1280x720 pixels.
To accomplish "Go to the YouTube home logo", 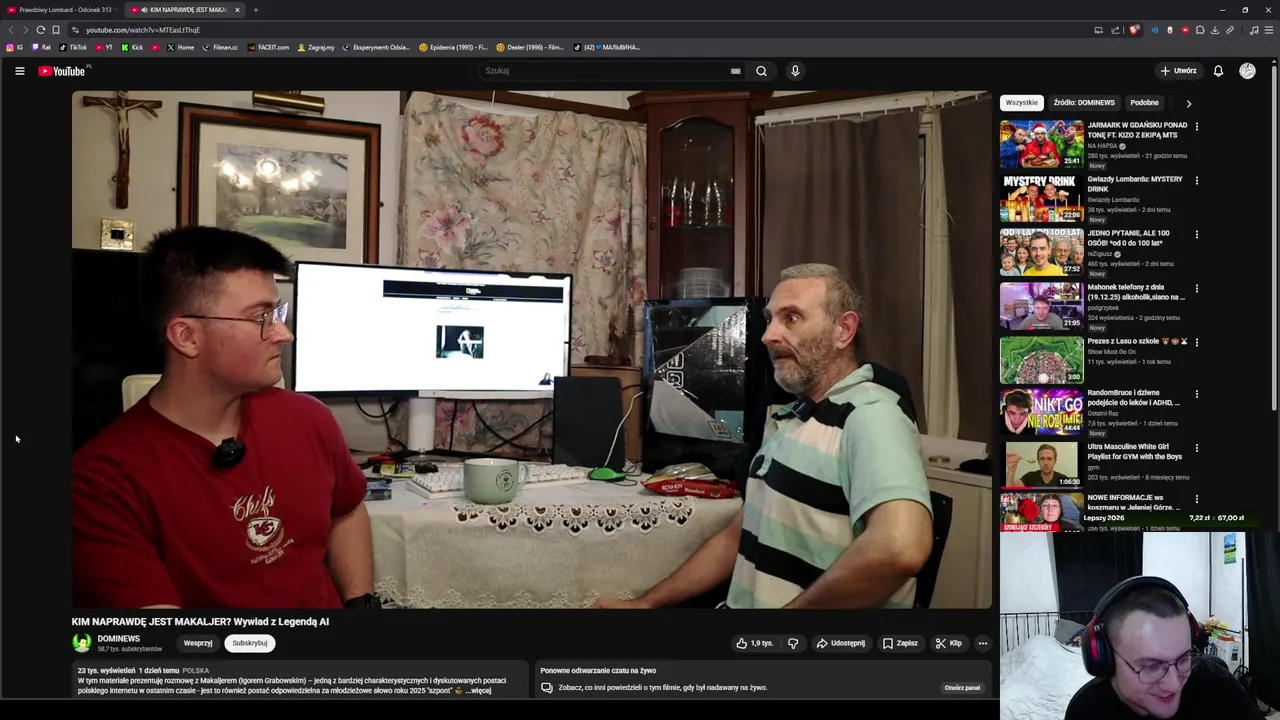I will coord(62,71).
